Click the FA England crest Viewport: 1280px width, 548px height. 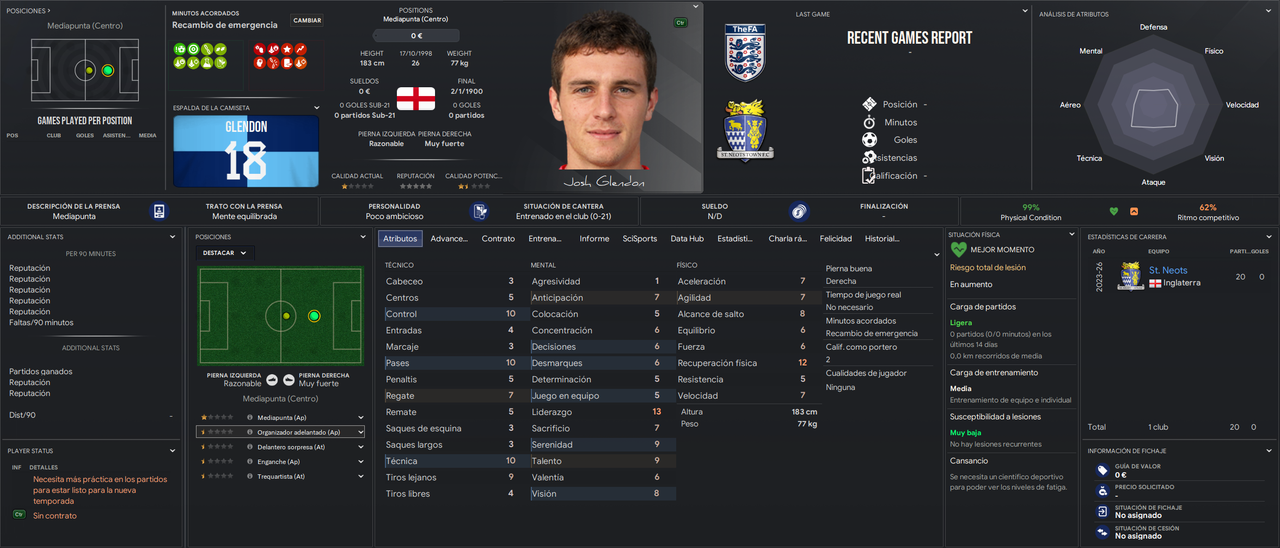(745, 52)
